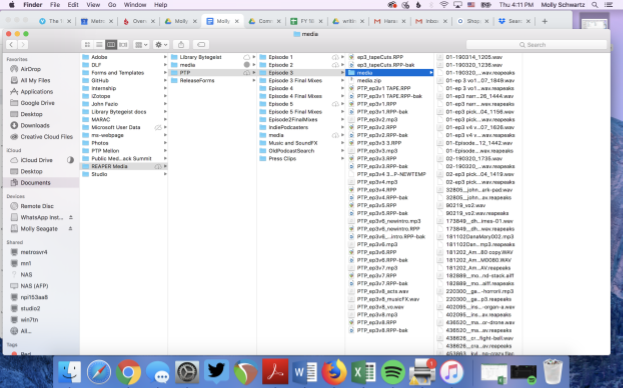Expand the GitHub folder arrow
623x388 pixels.
click(165, 81)
